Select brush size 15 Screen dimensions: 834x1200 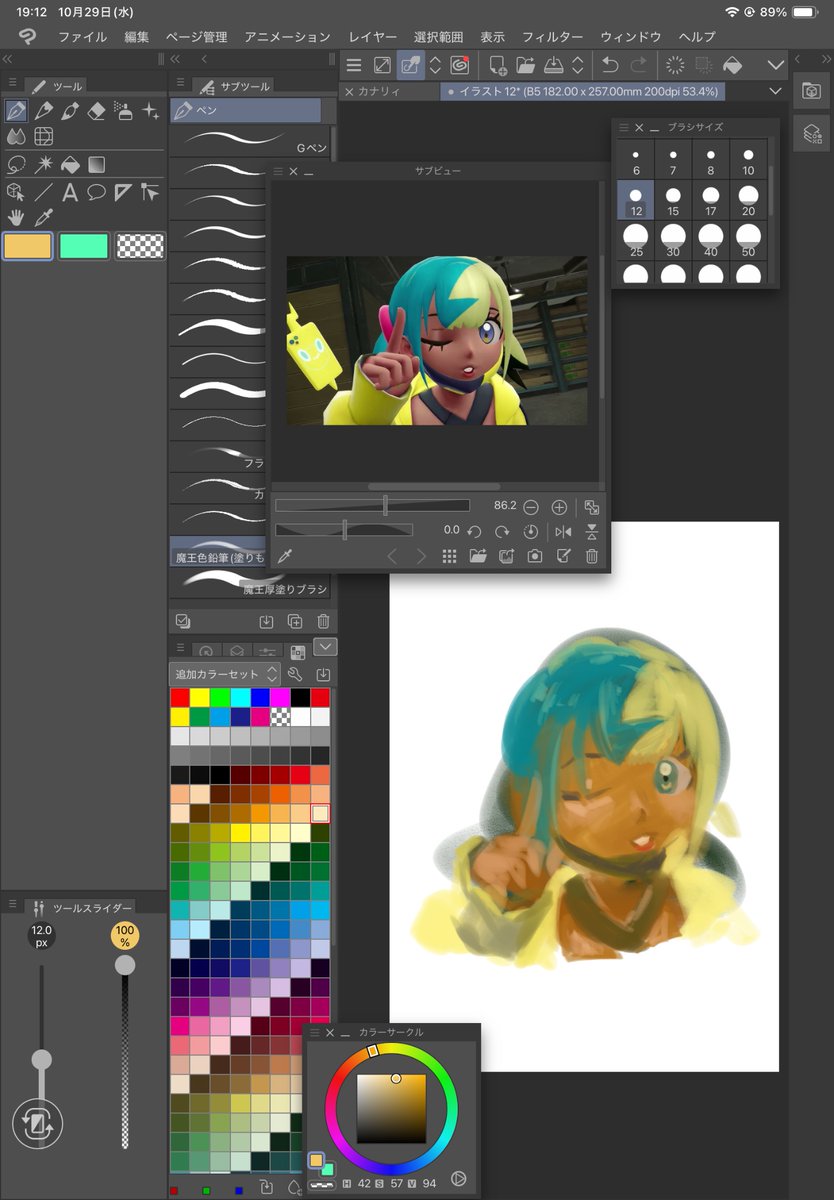(x=673, y=198)
